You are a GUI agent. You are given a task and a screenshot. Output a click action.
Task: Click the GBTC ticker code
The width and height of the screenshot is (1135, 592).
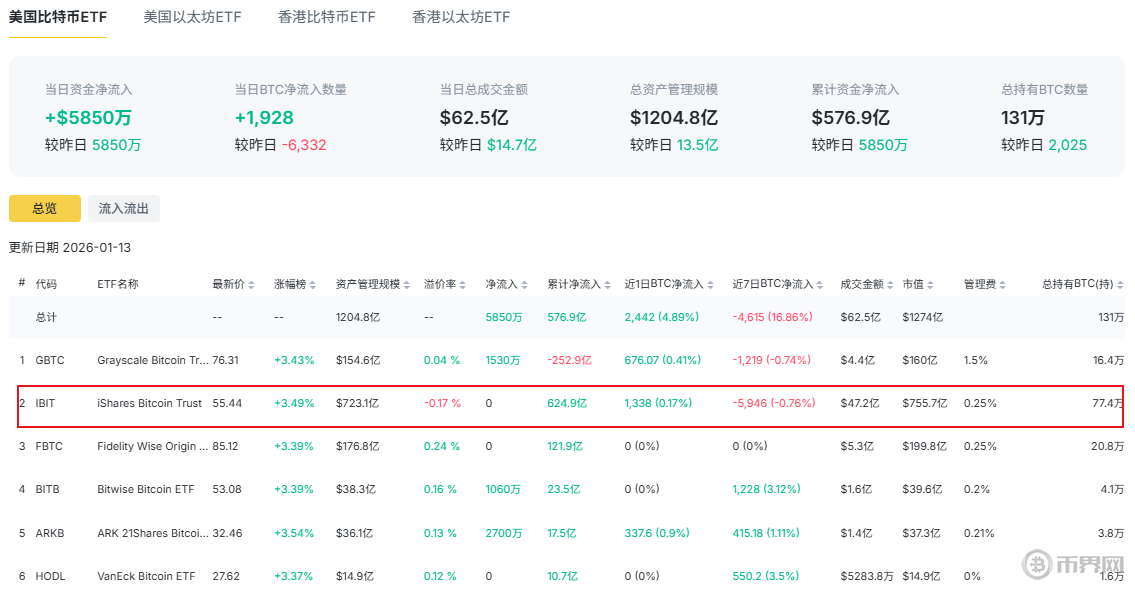(50, 360)
